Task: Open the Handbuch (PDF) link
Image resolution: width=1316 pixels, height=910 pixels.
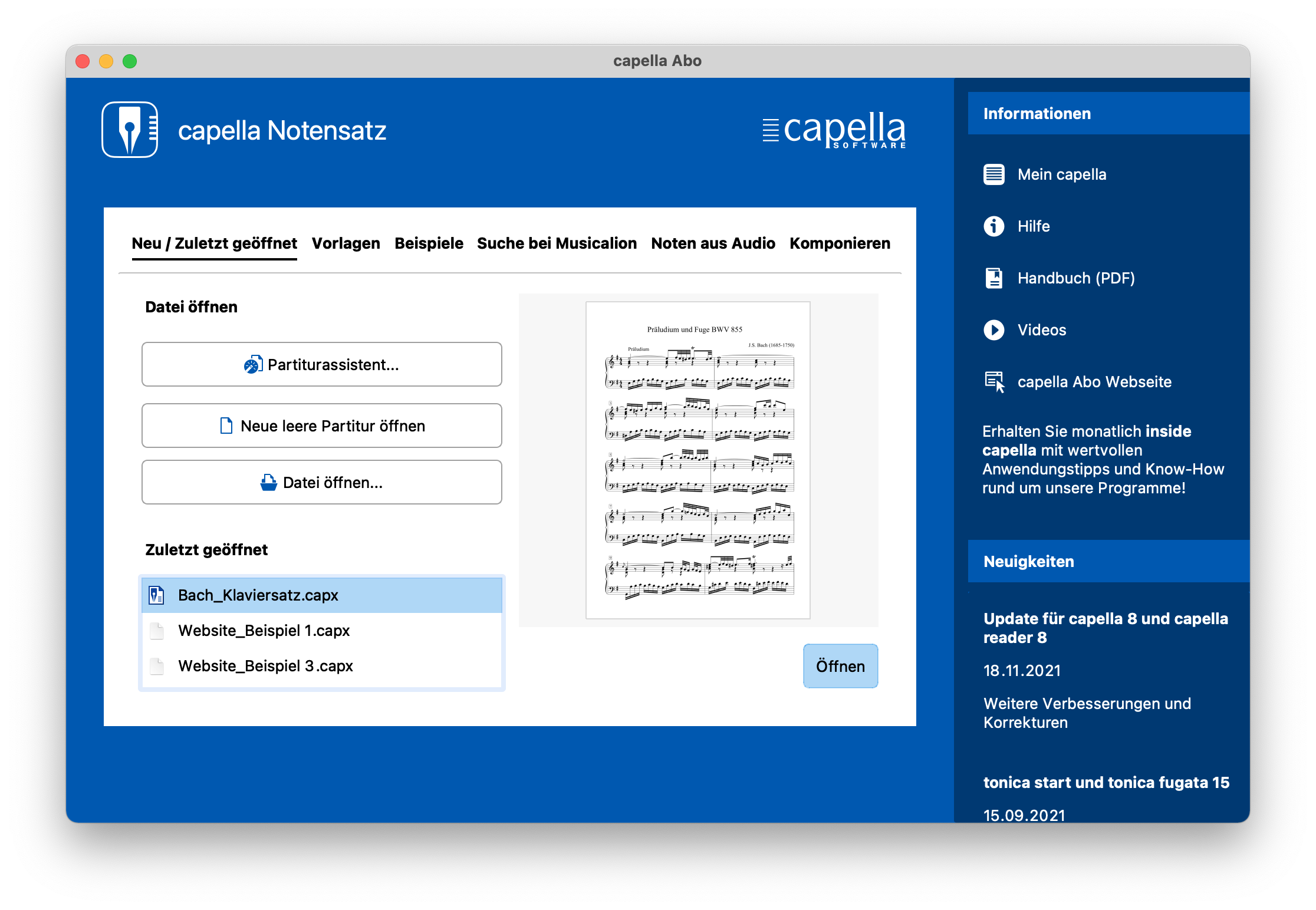Action: click(1076, 278)
